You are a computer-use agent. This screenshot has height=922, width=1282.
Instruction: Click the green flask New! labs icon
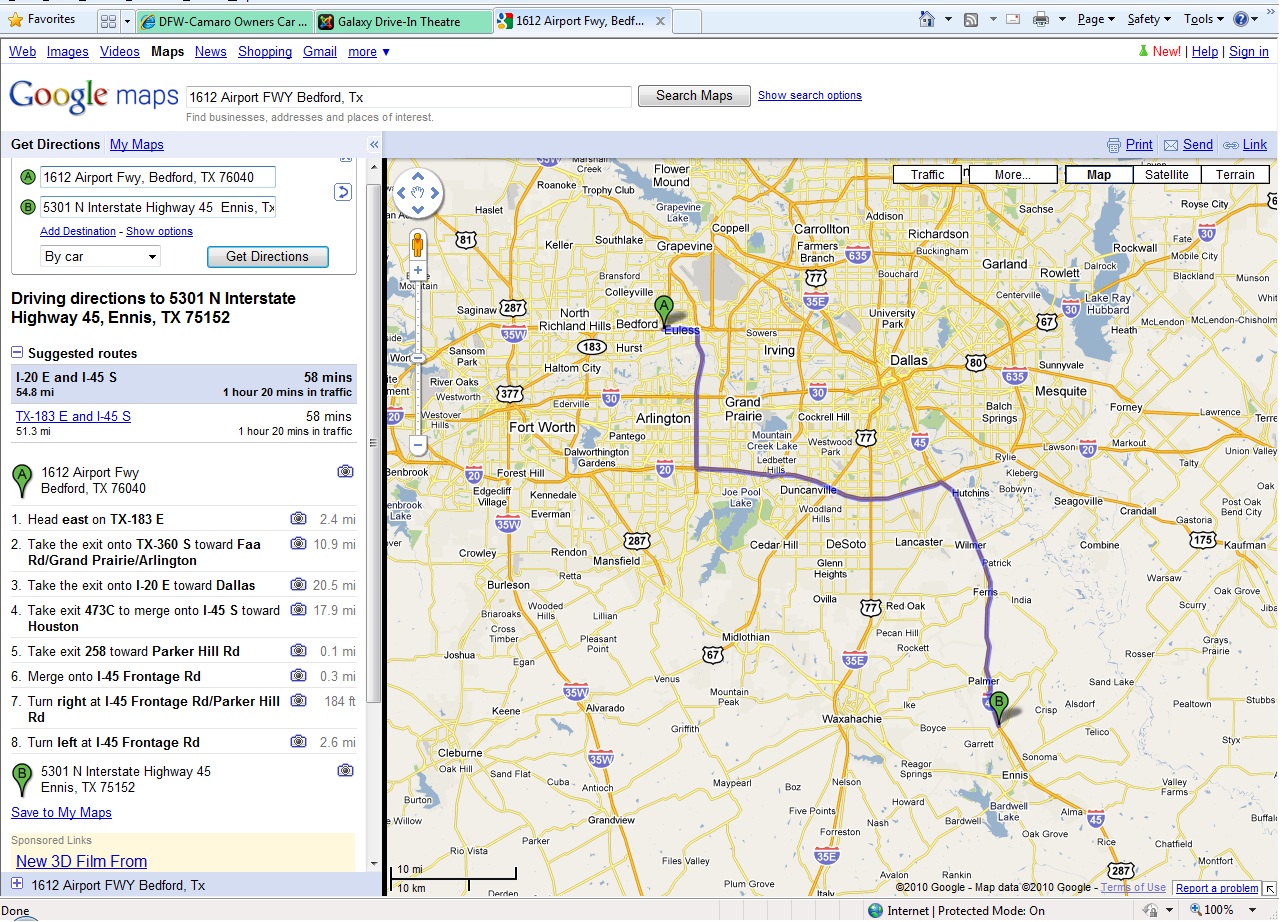coord(1143,51)
